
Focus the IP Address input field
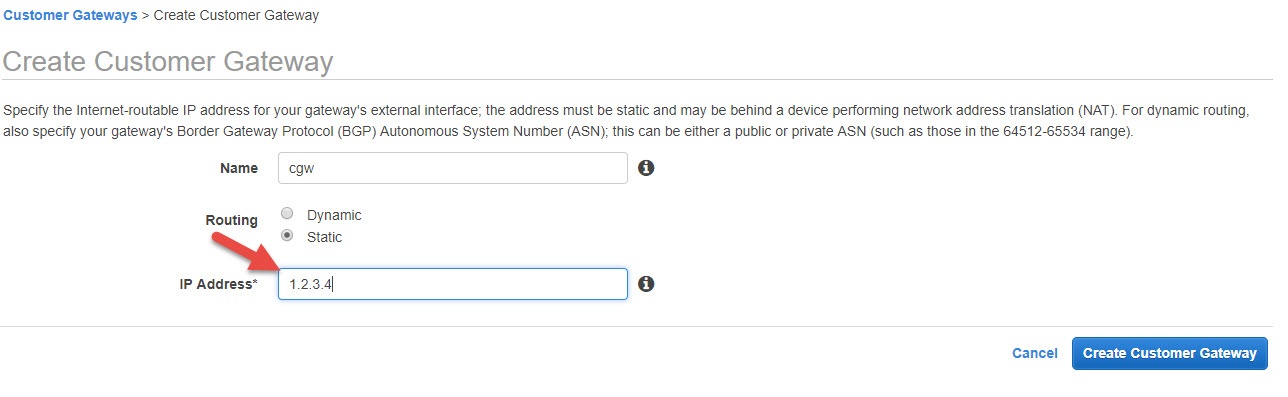[453, 284]
